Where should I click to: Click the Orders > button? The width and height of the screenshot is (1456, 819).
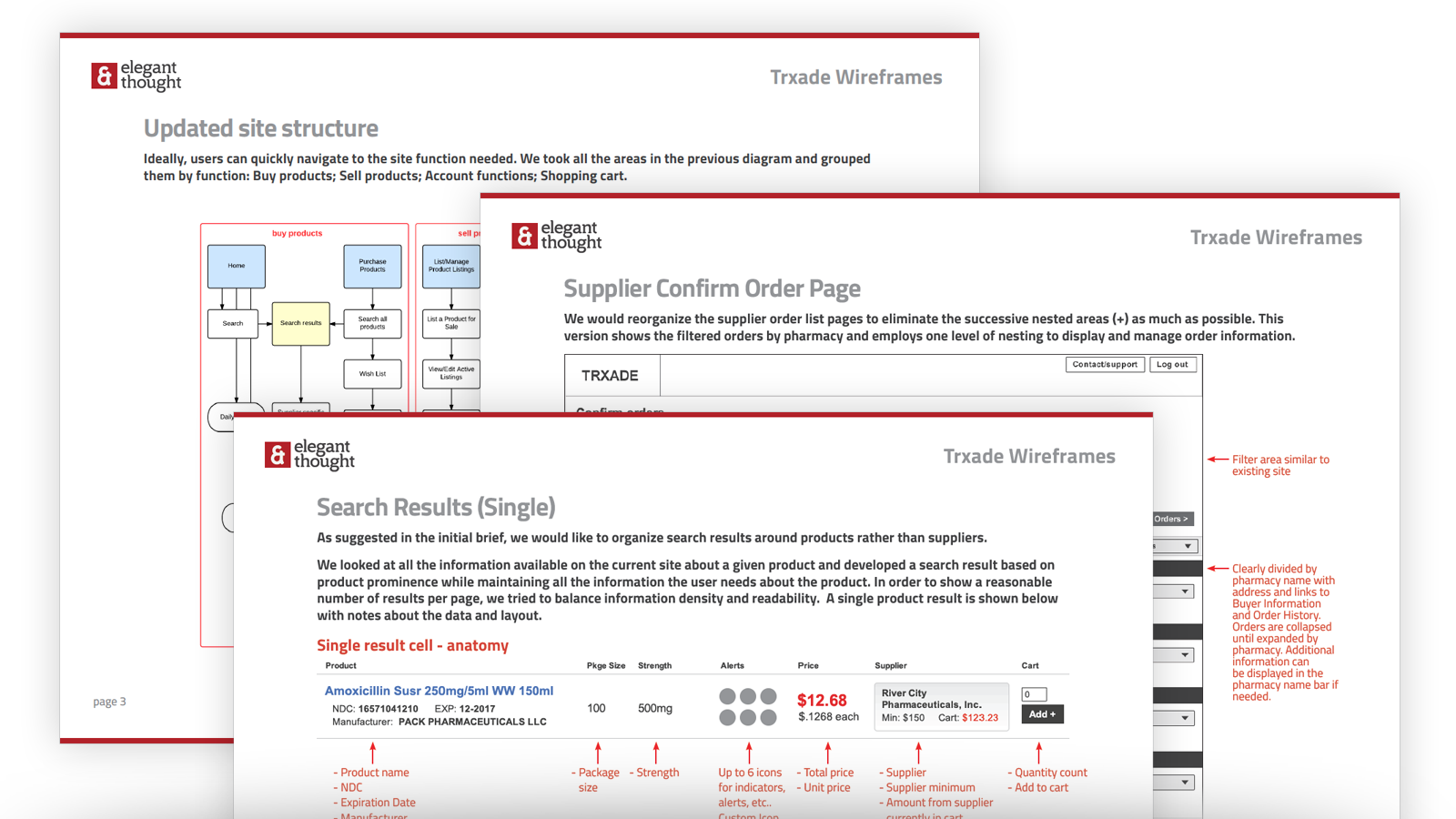pyautogui.click(x=1172, y=519)
